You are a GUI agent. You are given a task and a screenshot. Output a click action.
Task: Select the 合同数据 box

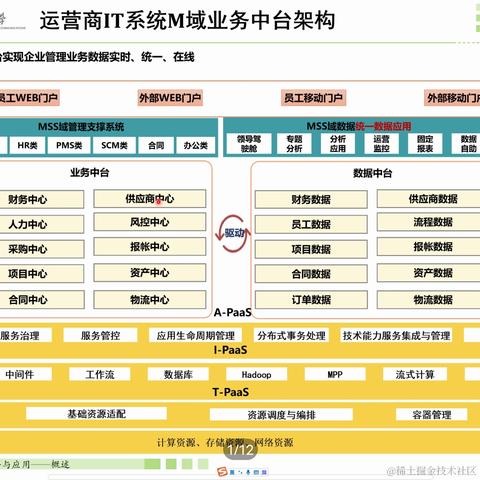point(311,274)
